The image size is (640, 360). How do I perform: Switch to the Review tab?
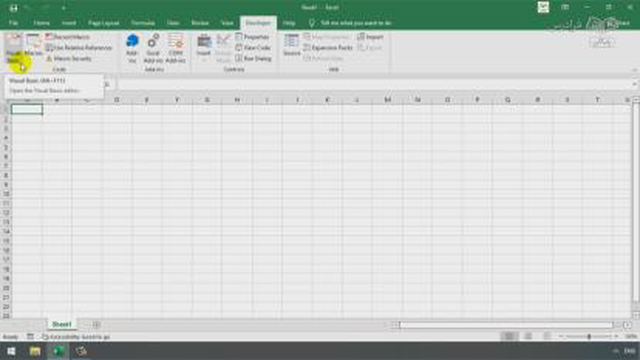coord(200,23)
